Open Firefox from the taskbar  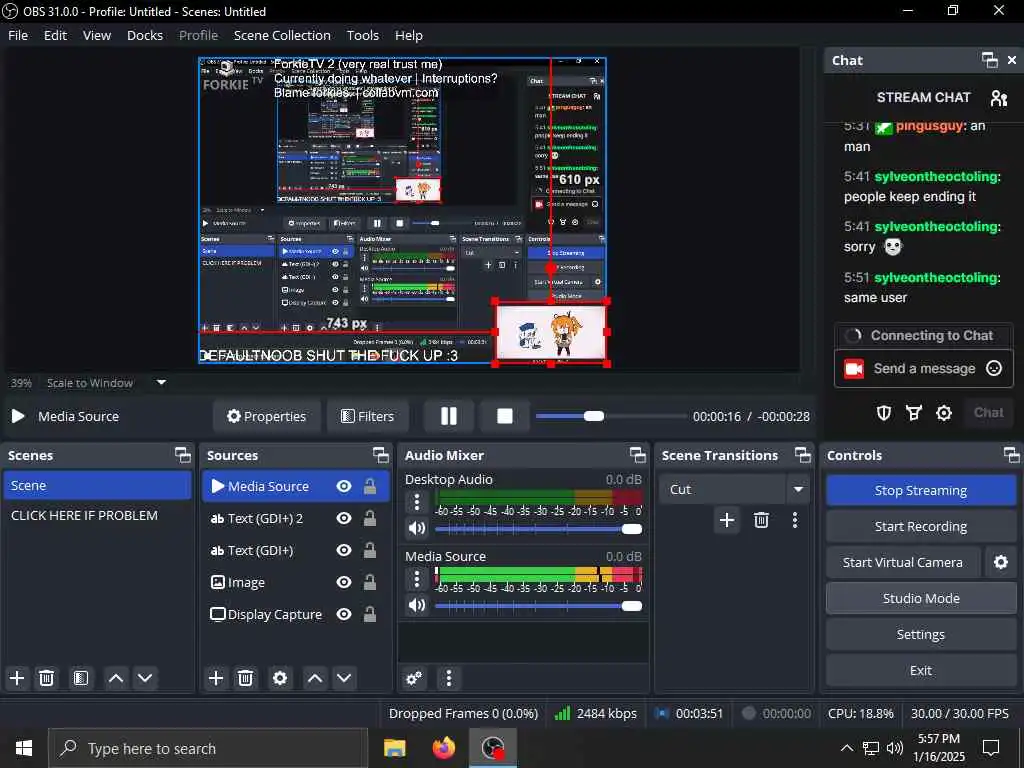pyautogui.click(x=444, y=748)
